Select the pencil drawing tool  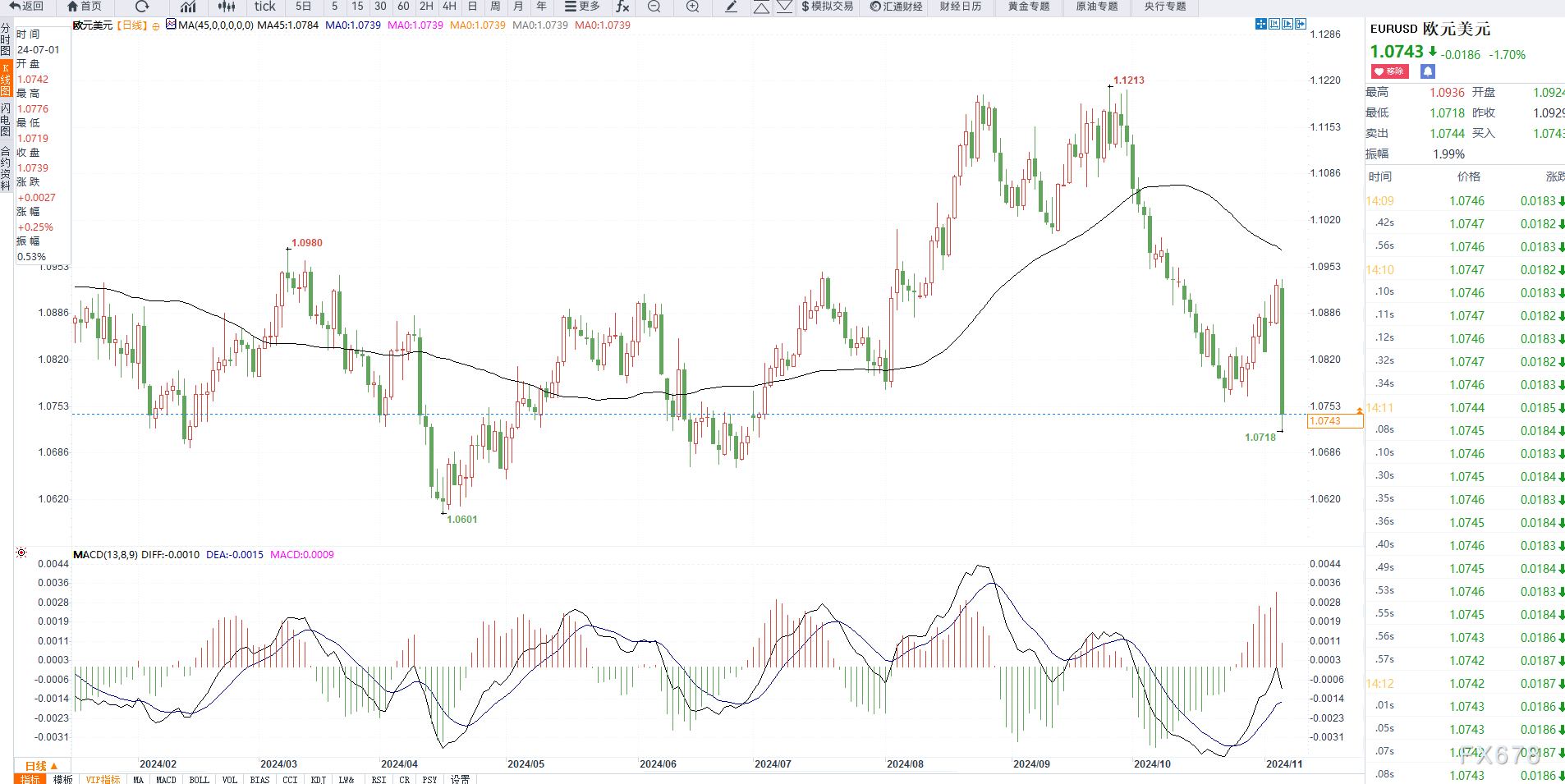pyautogui.click(x=731, y=7)
